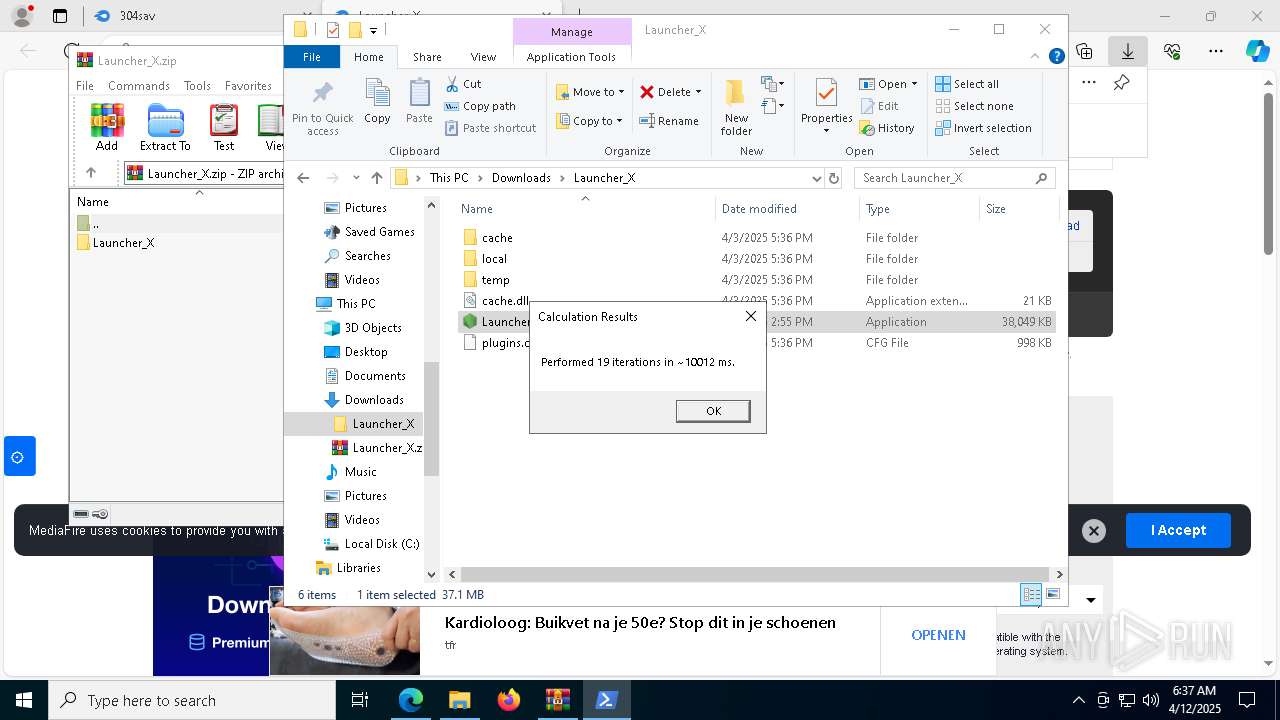Click OK in Calculation Results dialog
1280x720 pixels.
[x=713, y=411]
